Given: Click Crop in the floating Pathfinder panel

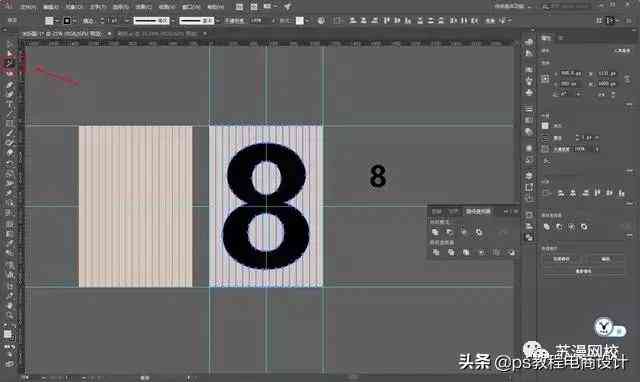Looking at the screenshot, I should [x=482, y=253].
